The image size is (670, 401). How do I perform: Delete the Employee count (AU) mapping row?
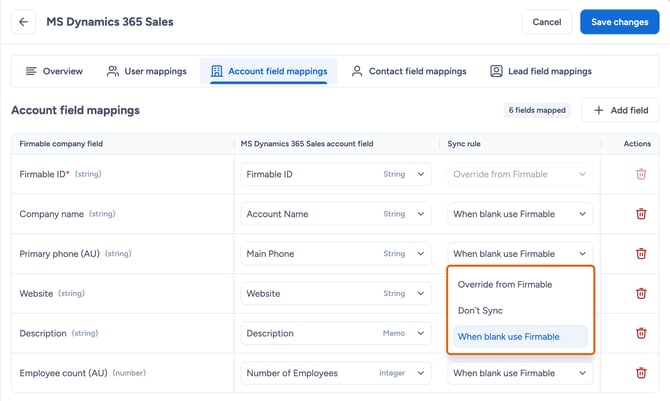[x=641, y=373]
